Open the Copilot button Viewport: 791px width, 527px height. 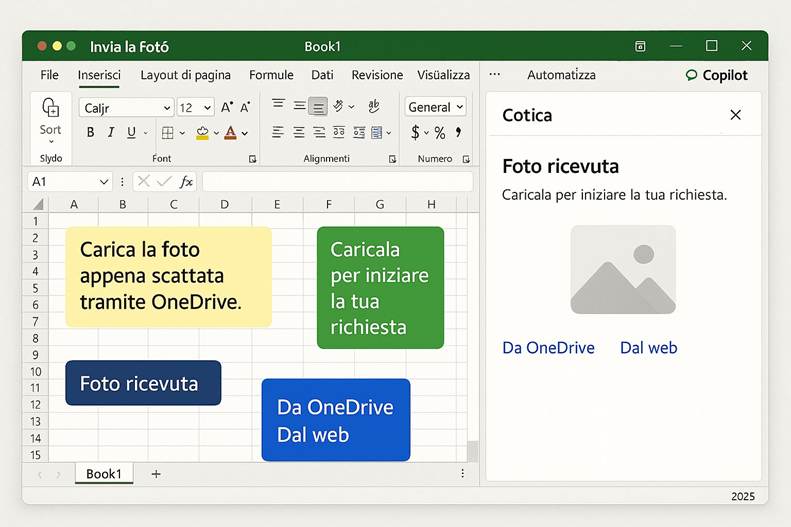tap(716, 75)
